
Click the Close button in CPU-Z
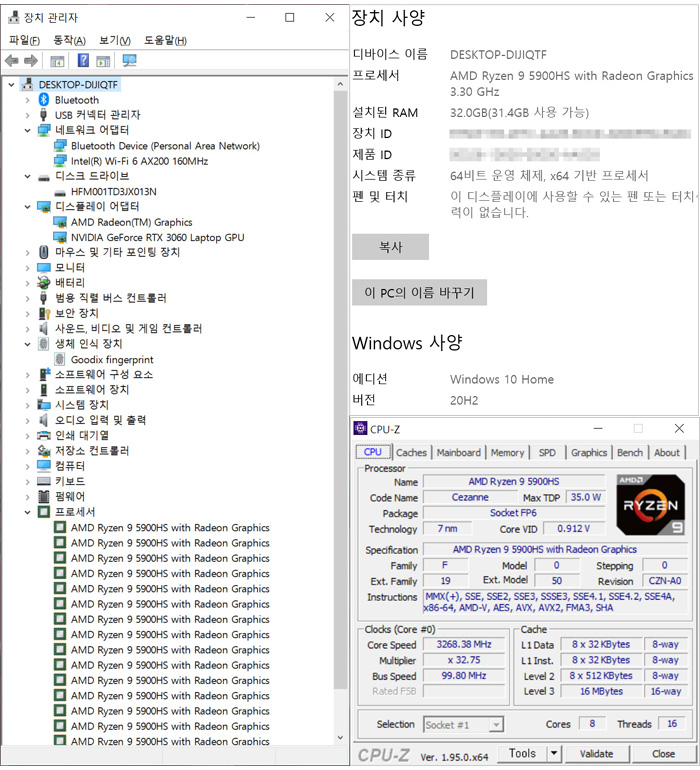pyautogui.click(x=663, y=753)
